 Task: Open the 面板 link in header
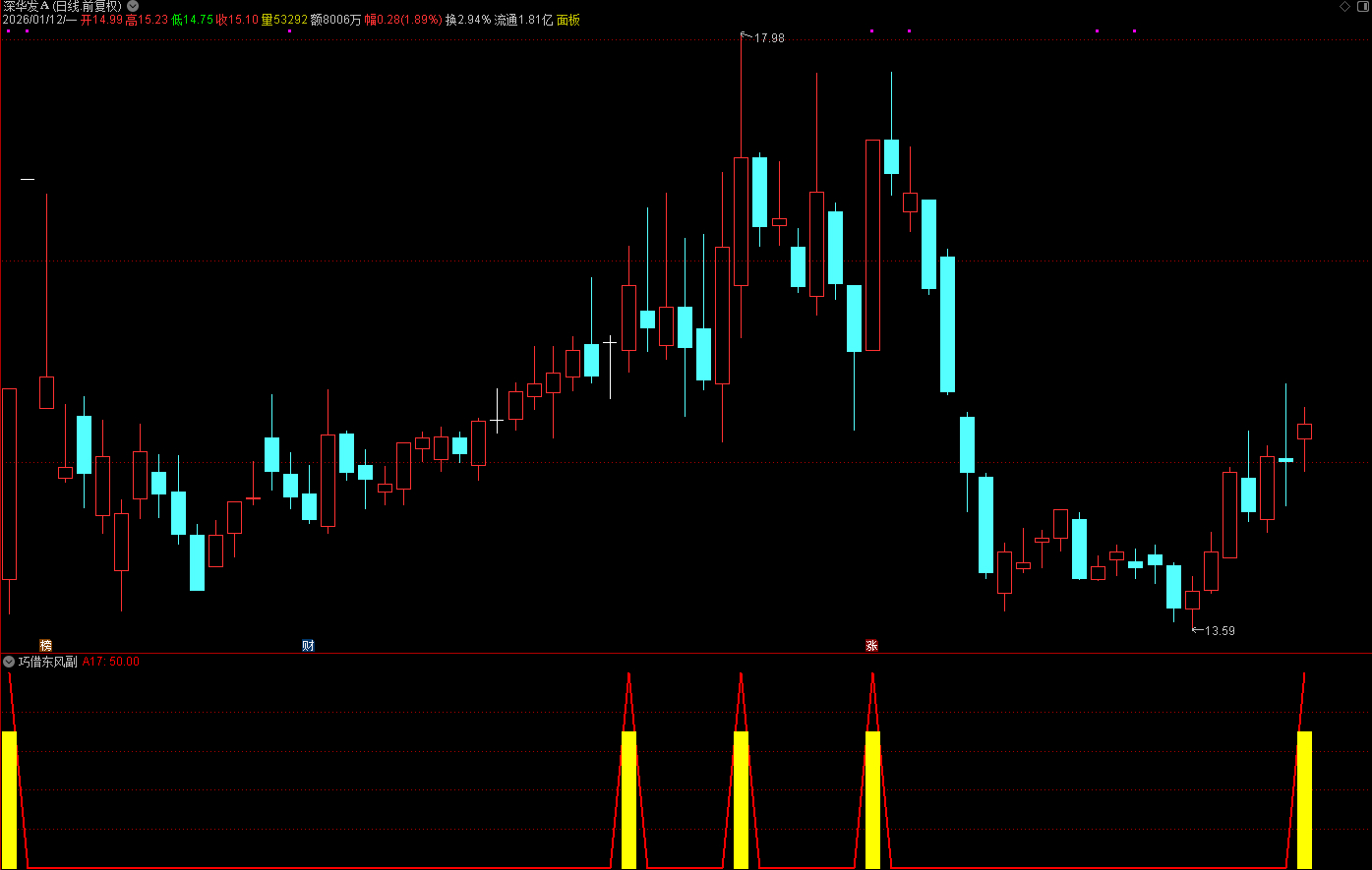(x=568, y=20)
